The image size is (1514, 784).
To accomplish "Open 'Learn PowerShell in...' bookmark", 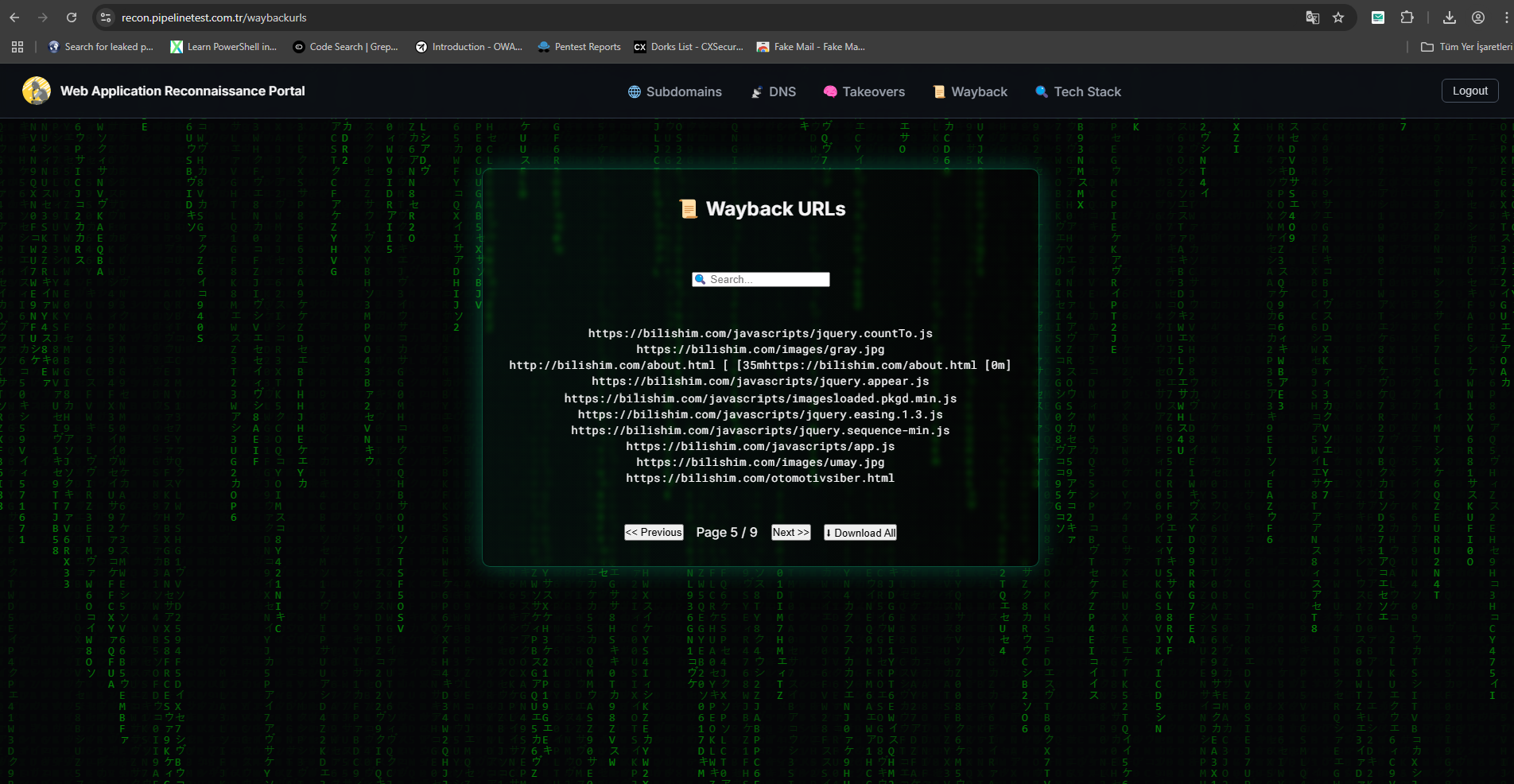I will pyautogui.click(x=223, y=47).
